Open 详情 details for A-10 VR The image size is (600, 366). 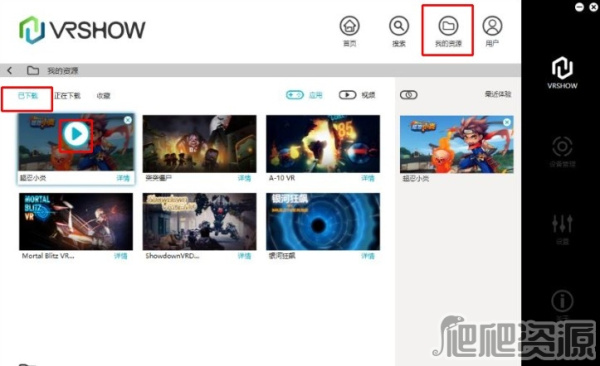coord(368,178)
